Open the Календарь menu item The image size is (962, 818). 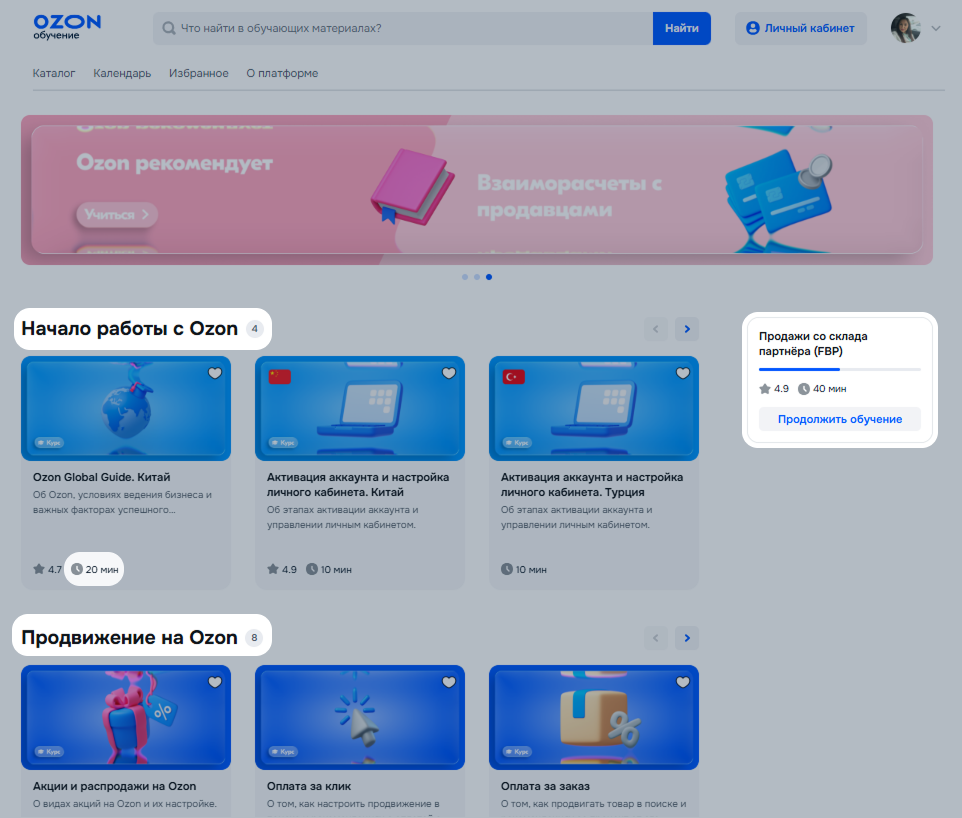[x=122, y=73]
